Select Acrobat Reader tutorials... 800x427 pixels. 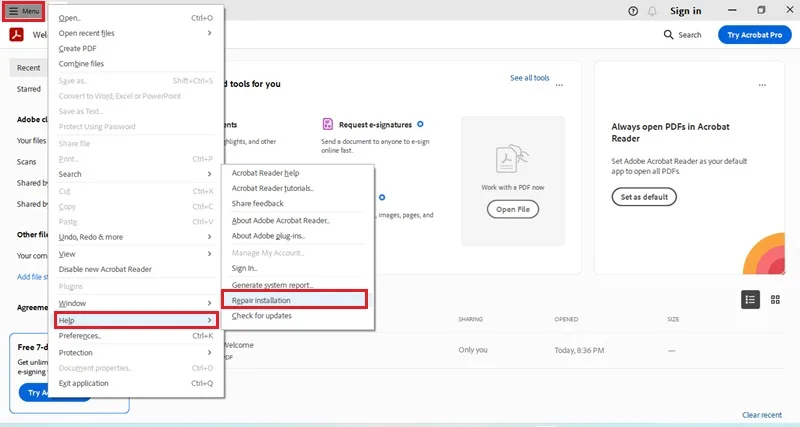coord(297,188)
